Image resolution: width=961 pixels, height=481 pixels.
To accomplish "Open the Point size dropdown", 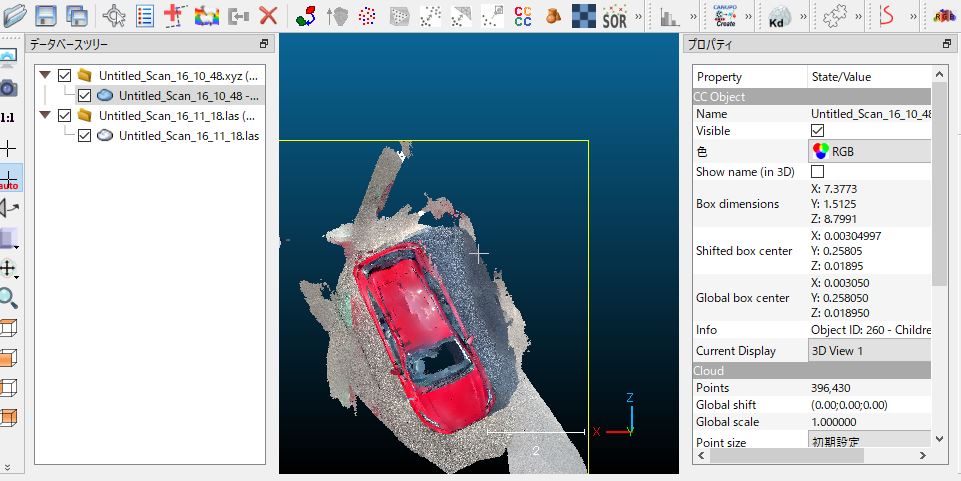I will 869,441.
